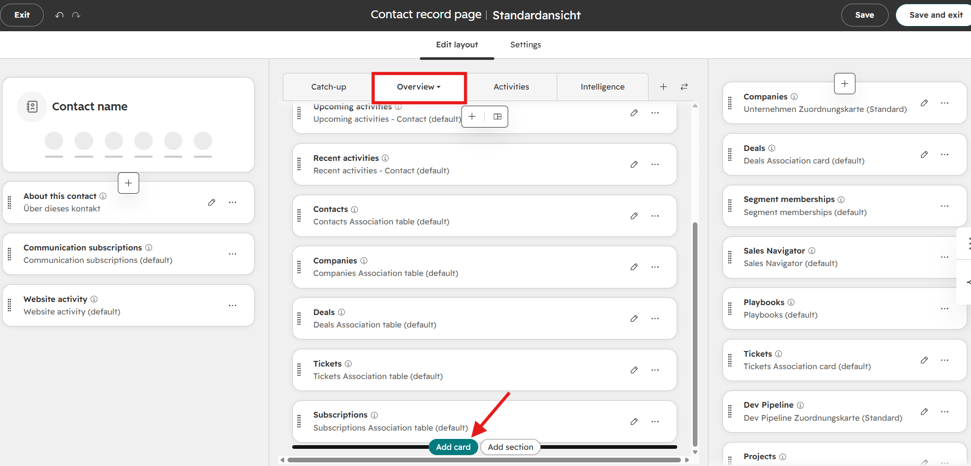971x466 pixels.
Task: Switch to the Catch-up tab
Action: 328,87
